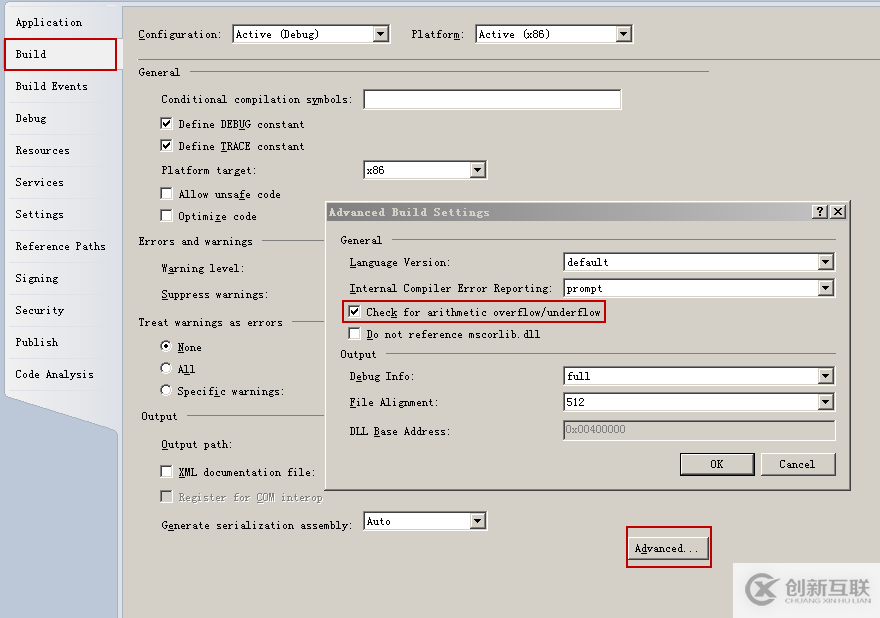Click the OK button
The width and height of the screenshot is (880, 618).
click(x=717, y=464)
